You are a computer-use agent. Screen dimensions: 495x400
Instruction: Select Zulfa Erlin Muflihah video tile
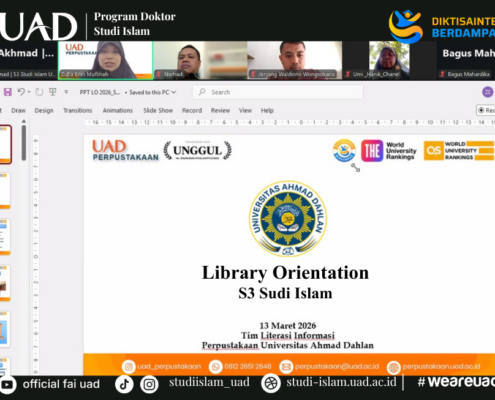(x=106, y=60)
